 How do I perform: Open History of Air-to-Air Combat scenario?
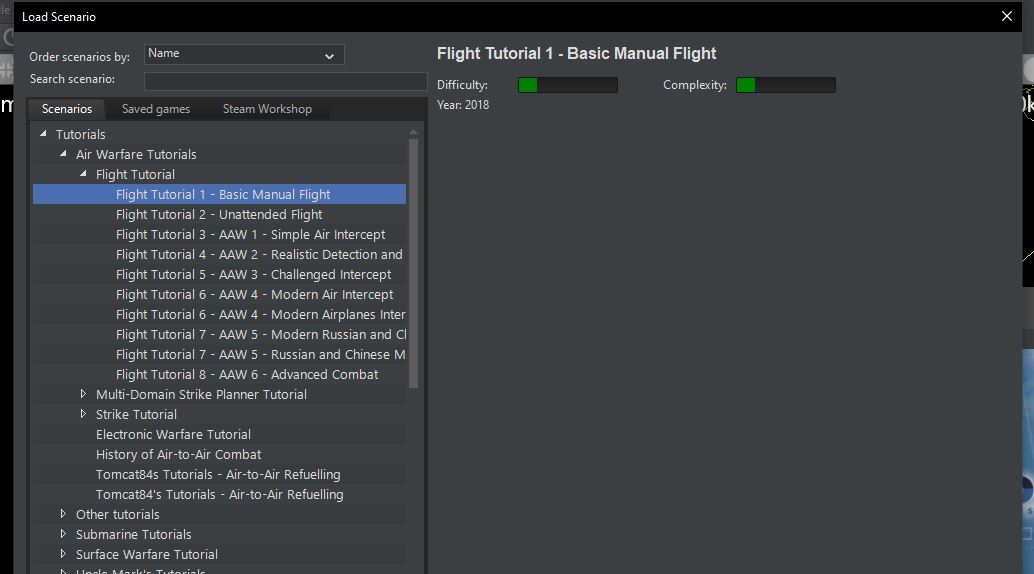click(x=178, y=454)
